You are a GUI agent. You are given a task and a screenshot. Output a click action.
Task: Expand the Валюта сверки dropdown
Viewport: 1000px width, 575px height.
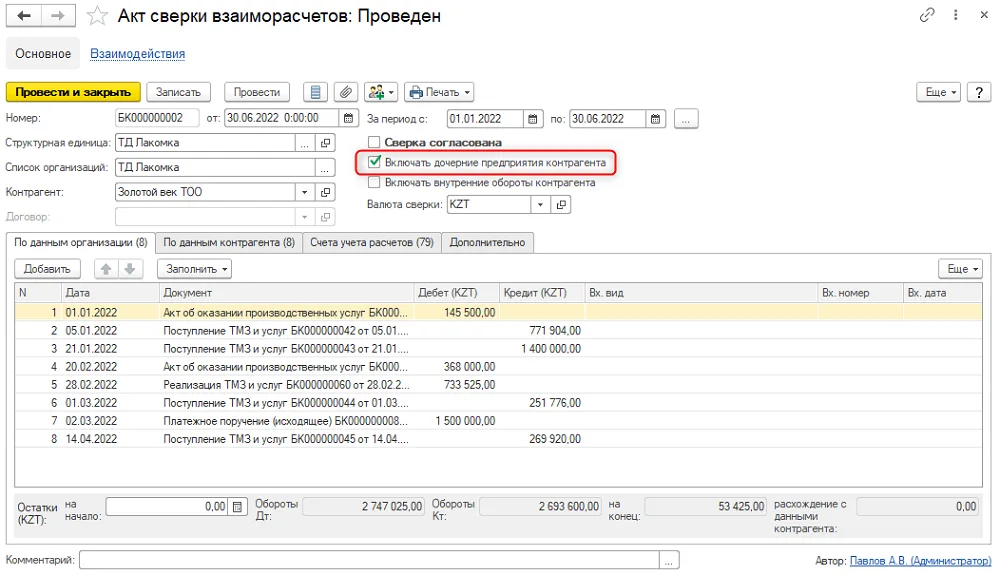pos(540,204)
